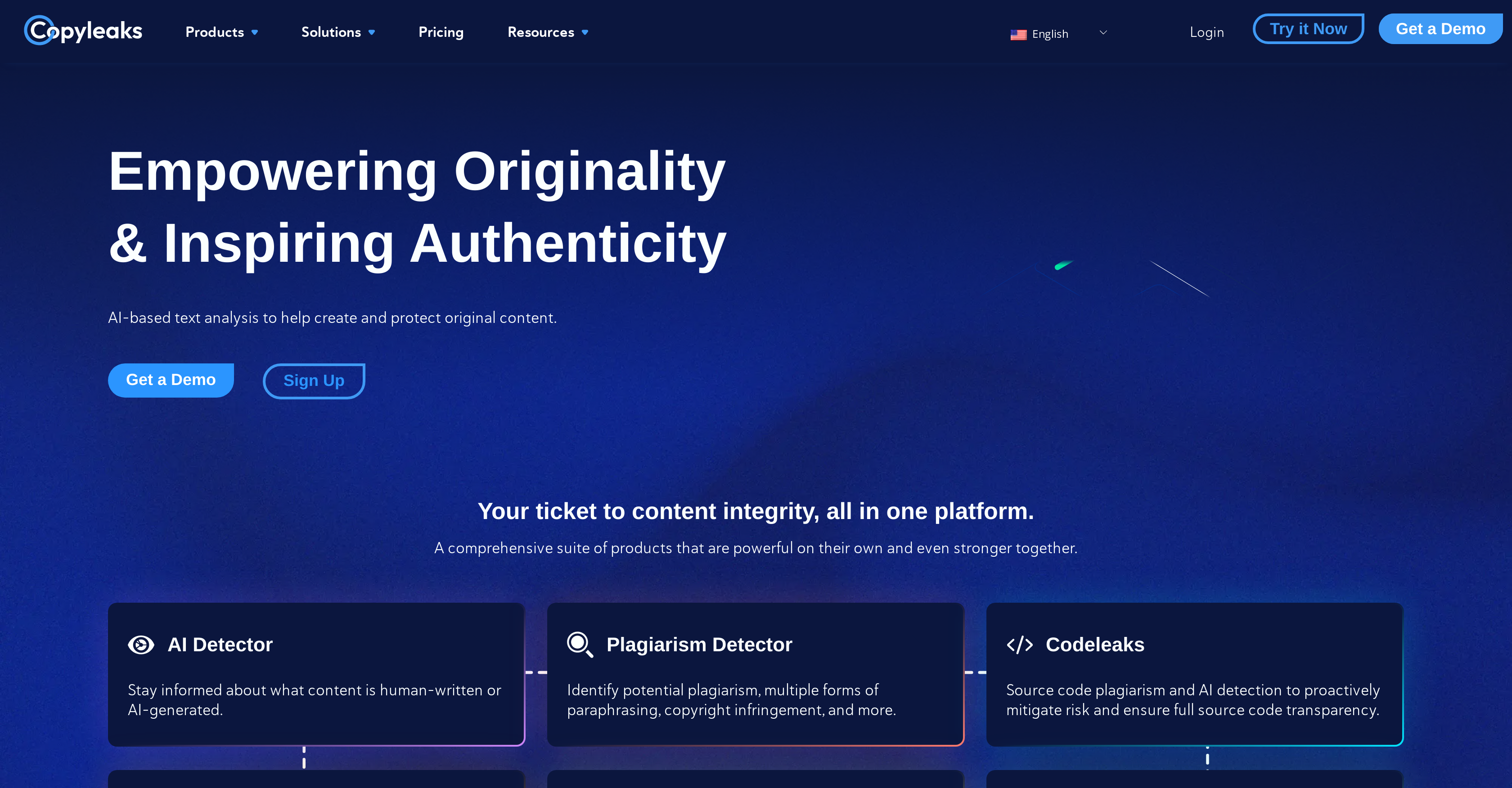
Task: Click the Plagiarism Detector product card
Action: tap(756, 674)
